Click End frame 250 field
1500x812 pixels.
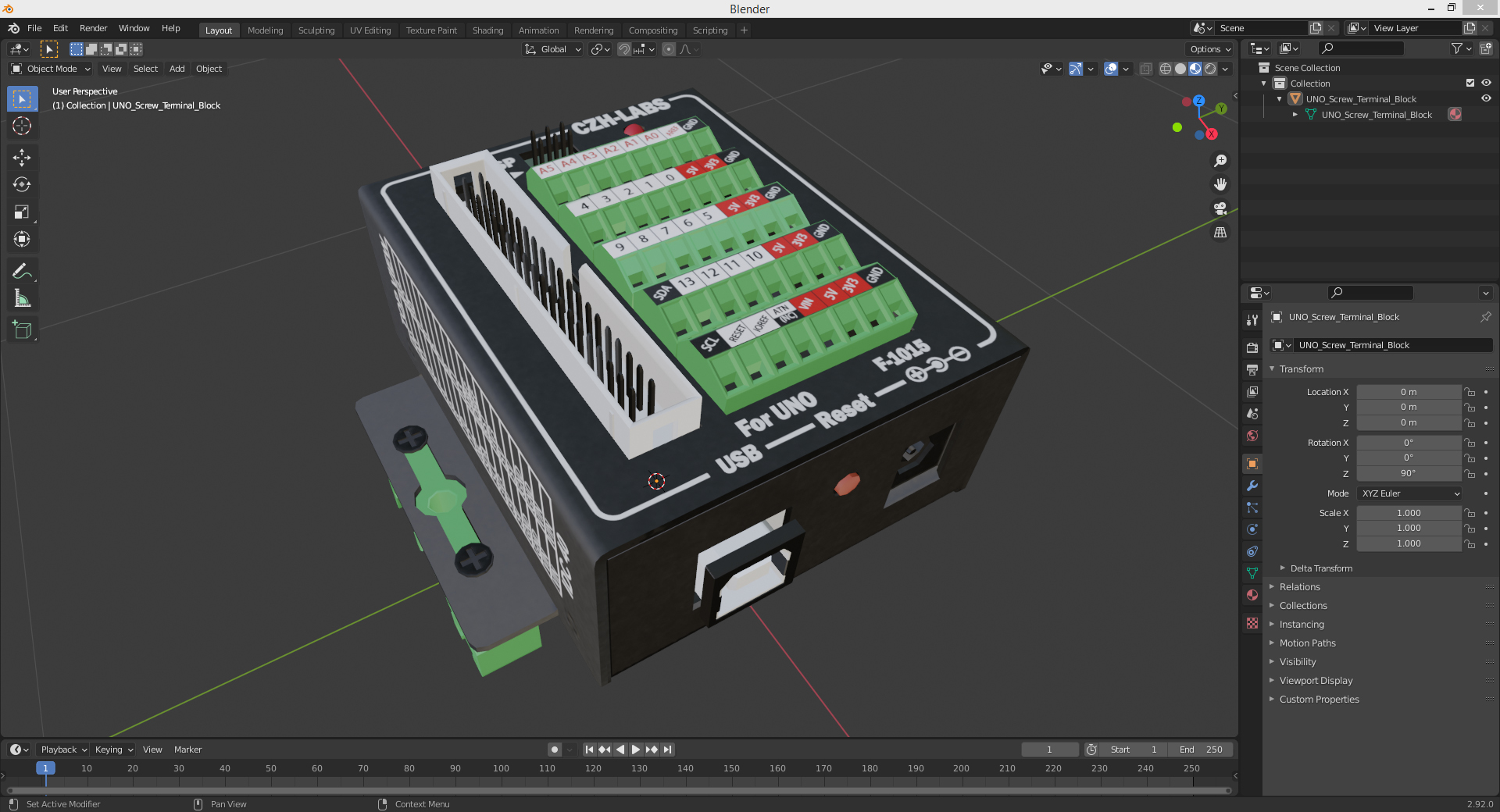pyautogui.click(x=1202, y=750)
